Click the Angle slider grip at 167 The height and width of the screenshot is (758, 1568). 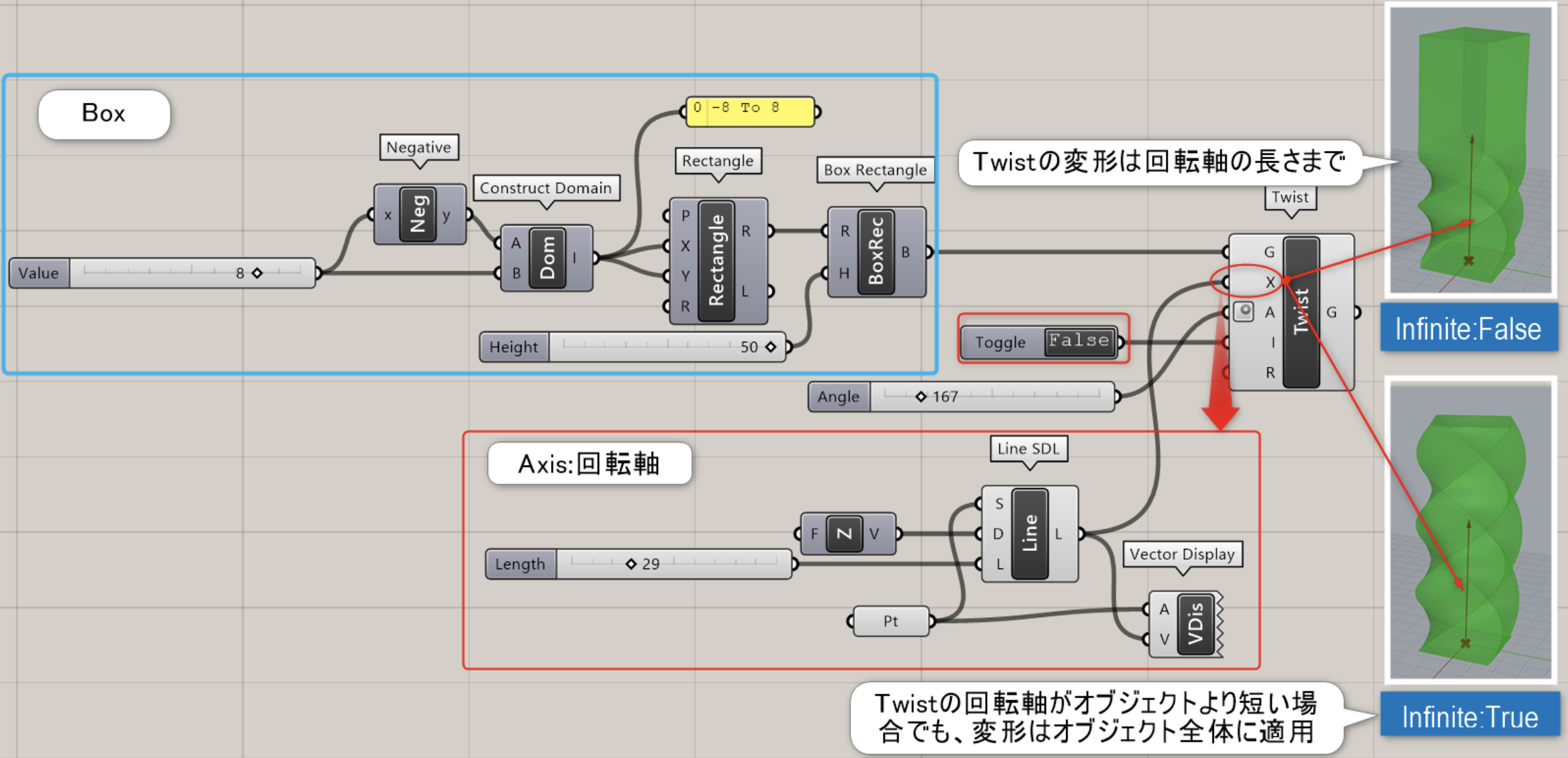(x=921, y=397)
